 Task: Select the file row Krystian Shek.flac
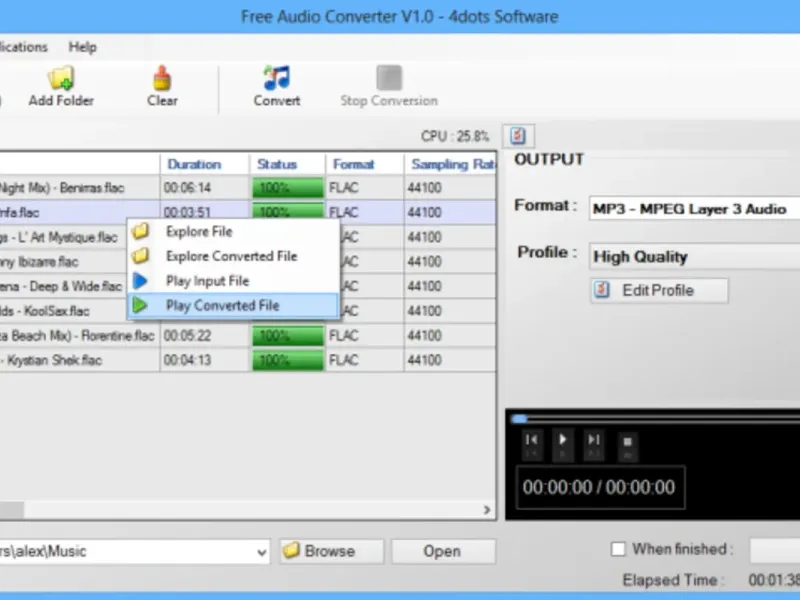[x=247, y=360]
